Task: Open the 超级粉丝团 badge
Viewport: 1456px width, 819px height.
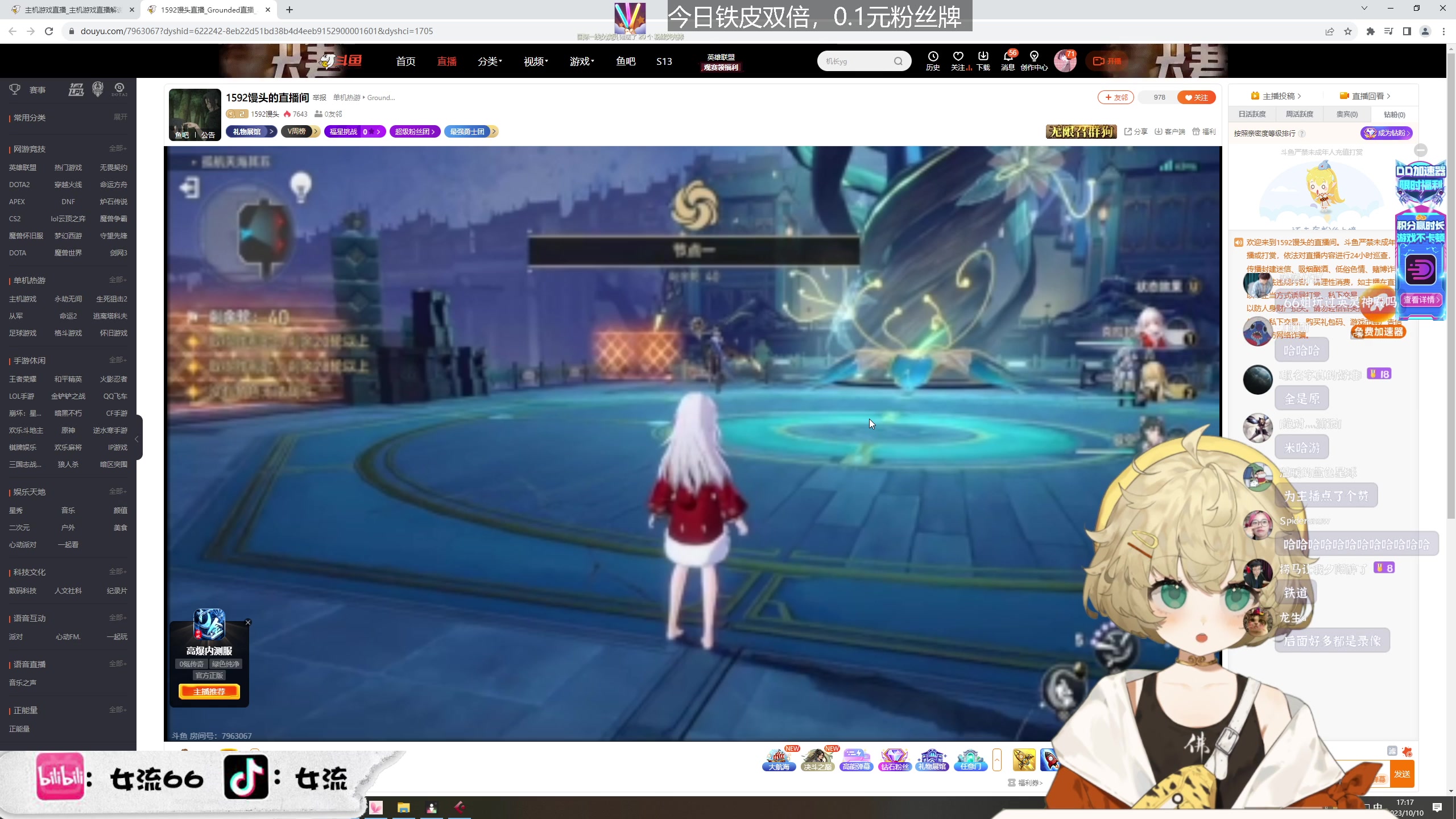Action: 415,131
